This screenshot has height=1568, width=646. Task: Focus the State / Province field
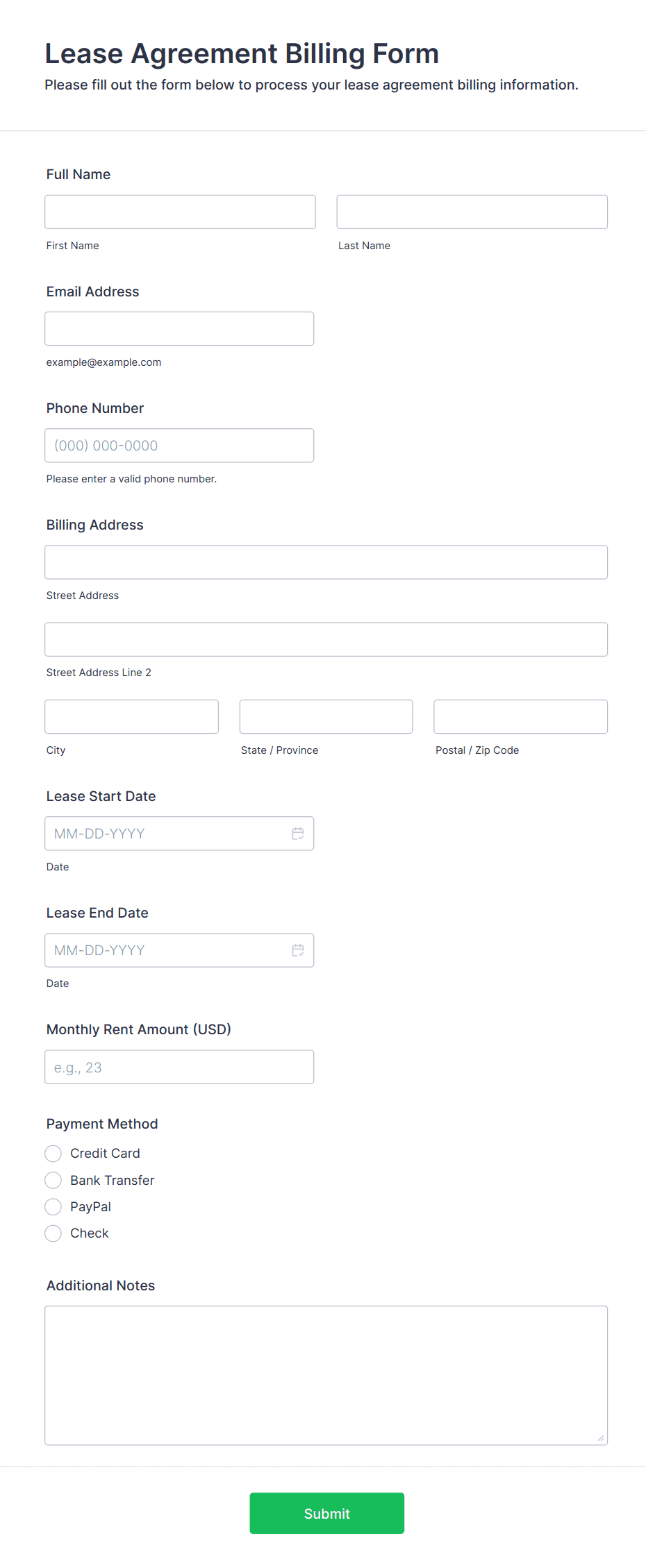(326, 716)
